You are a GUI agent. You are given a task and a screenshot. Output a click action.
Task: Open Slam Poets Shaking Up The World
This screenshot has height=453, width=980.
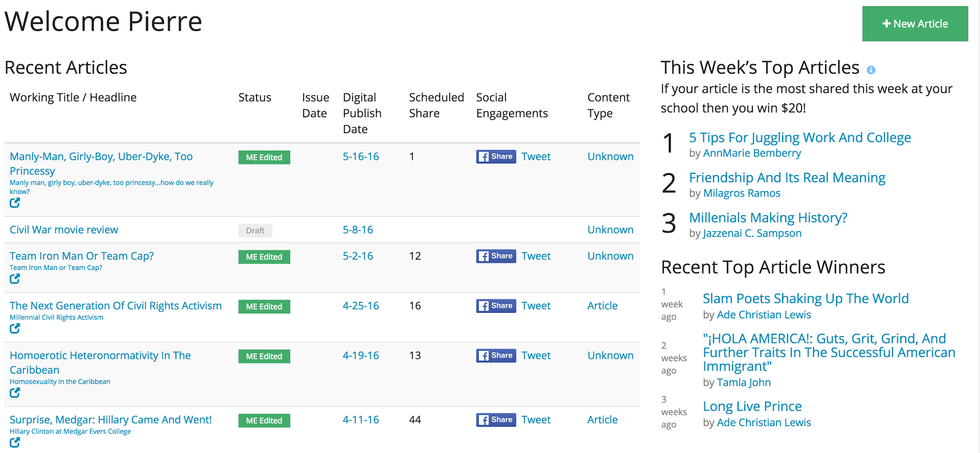(806, 298)
